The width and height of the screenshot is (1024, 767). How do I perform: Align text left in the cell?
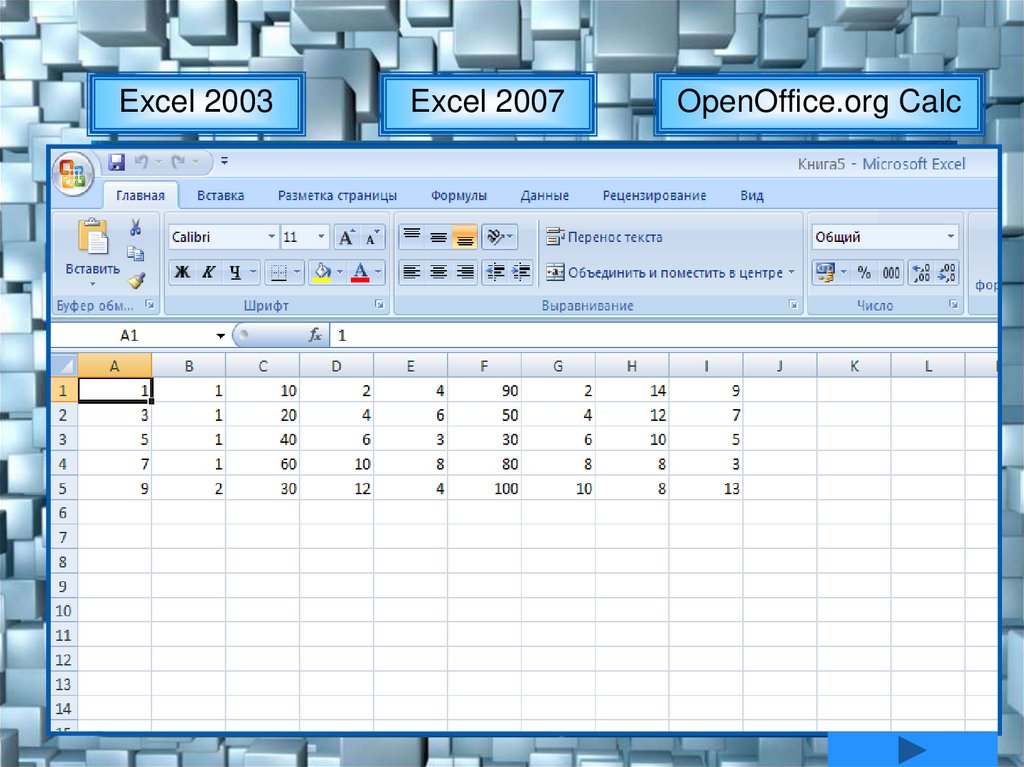point(411,272)
